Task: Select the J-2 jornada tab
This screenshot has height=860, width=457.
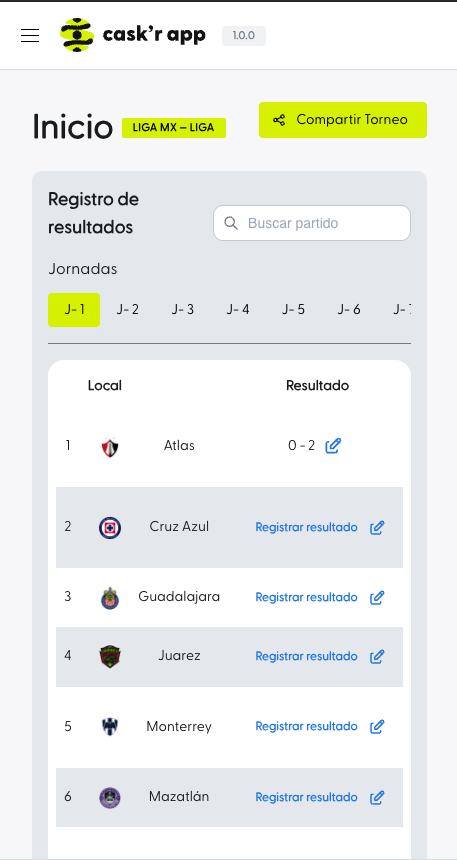Action: (128, 310)
